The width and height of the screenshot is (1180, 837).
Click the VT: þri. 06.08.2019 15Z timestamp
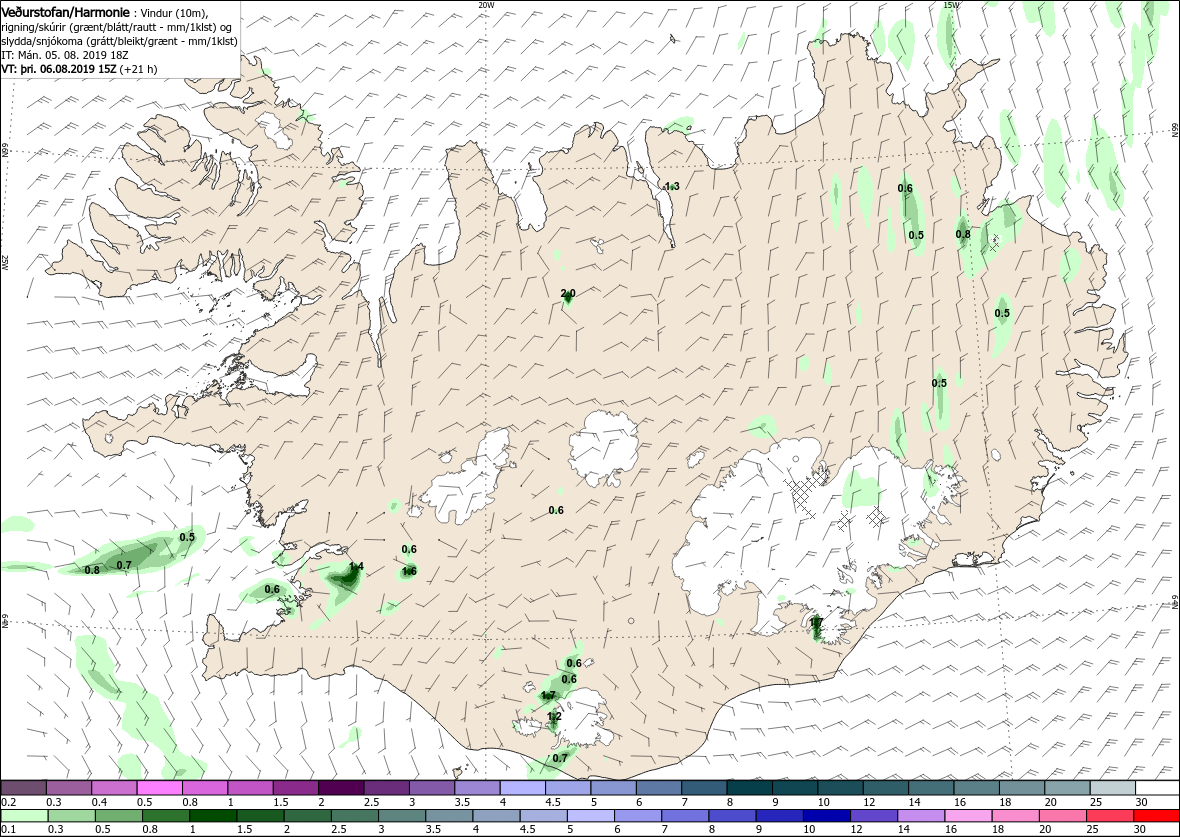tap(59, 69)
